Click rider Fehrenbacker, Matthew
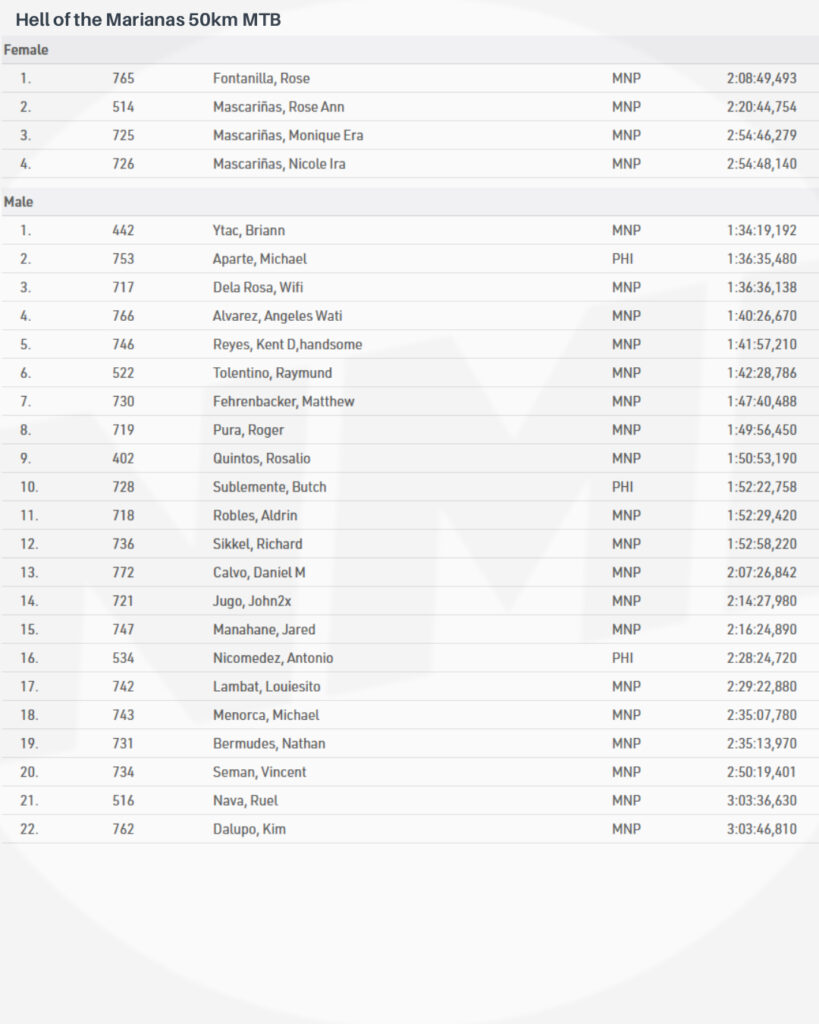This screenshot has height=1024, width=819. tap(283, 401)
